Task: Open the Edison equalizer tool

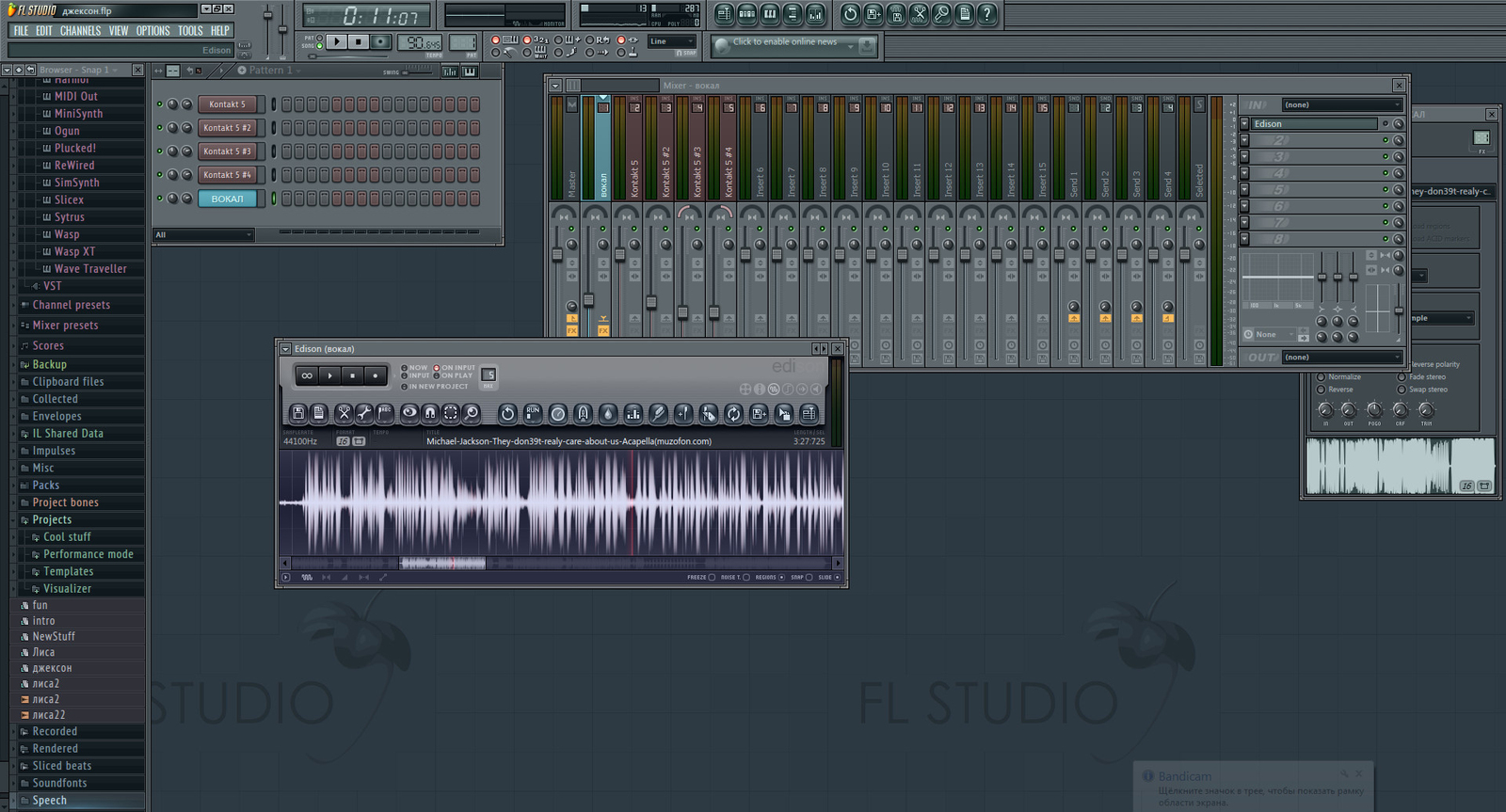Action: click(x=633, y=413)
